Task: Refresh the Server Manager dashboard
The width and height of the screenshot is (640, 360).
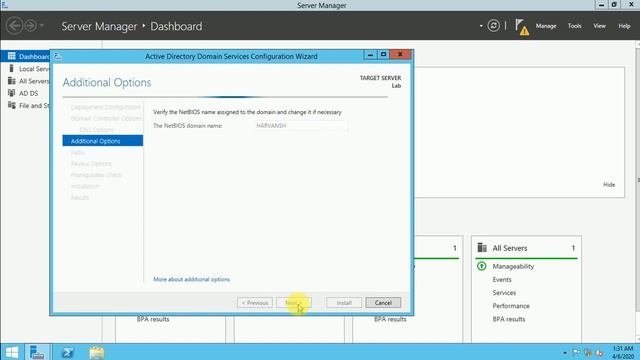Action: pyautogui.click(x=493, y=26)
